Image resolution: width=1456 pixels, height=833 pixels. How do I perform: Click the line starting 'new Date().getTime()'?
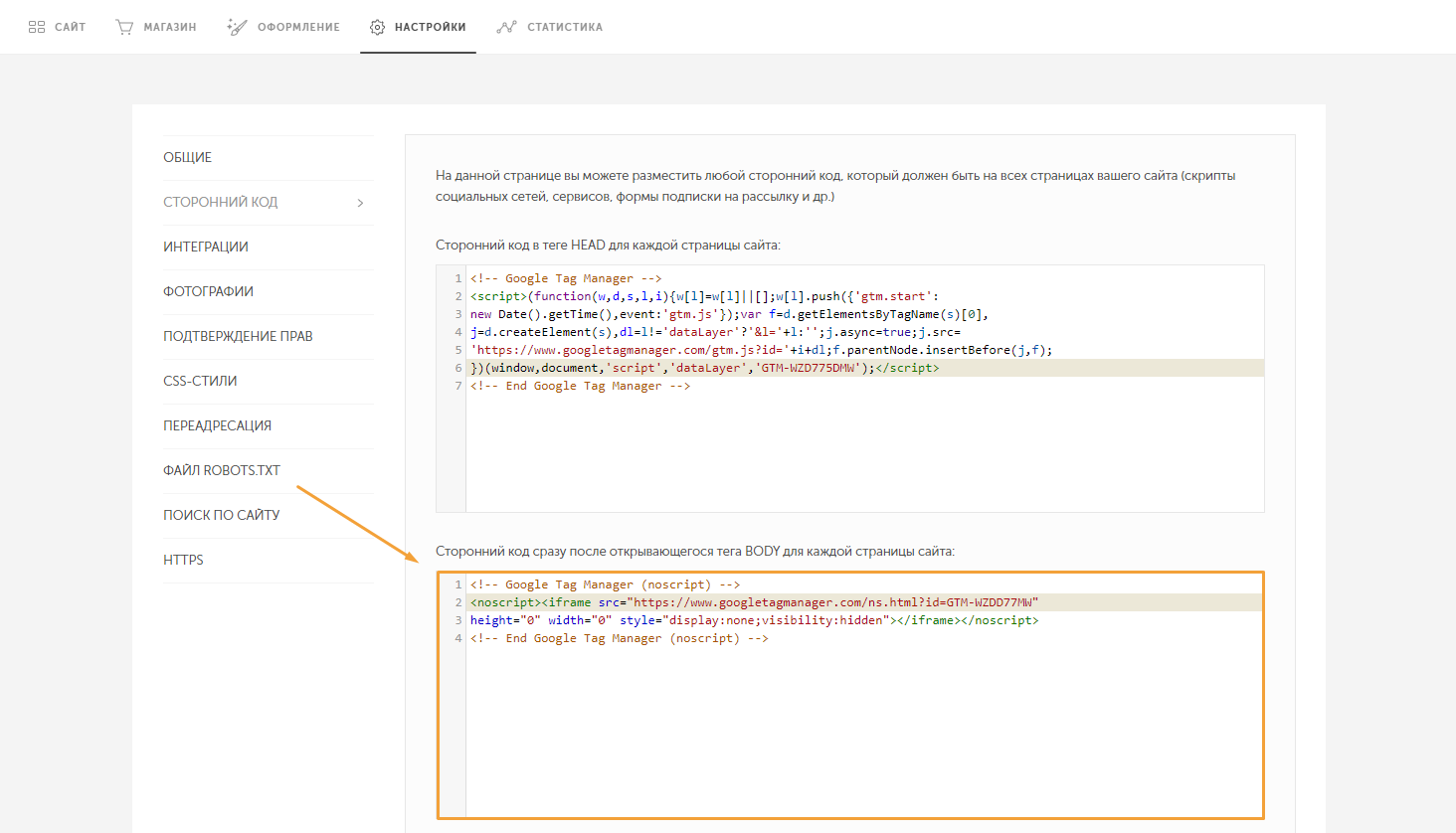[729, 314]
